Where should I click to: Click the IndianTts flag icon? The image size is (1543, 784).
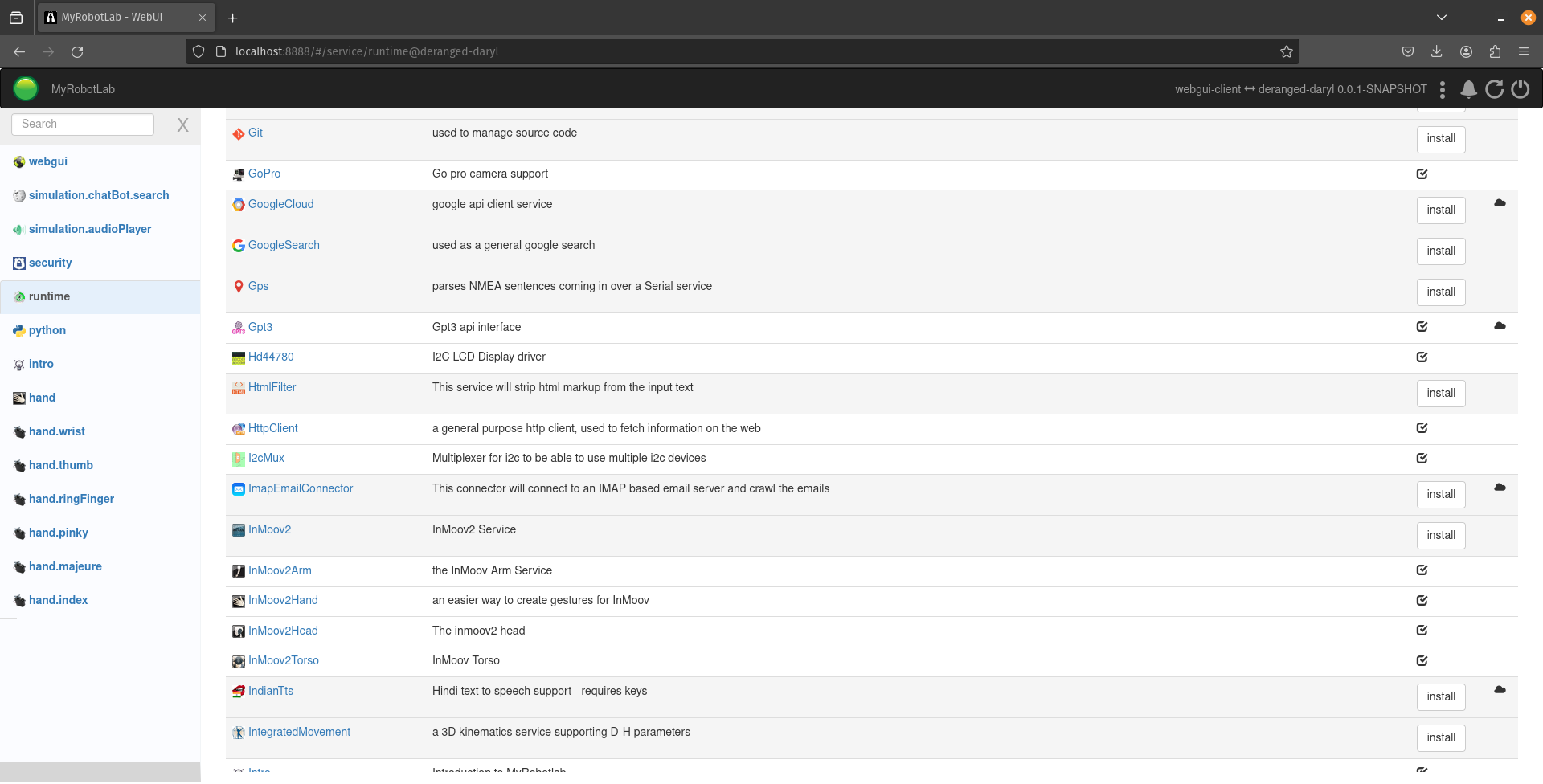tap(239, 692)
